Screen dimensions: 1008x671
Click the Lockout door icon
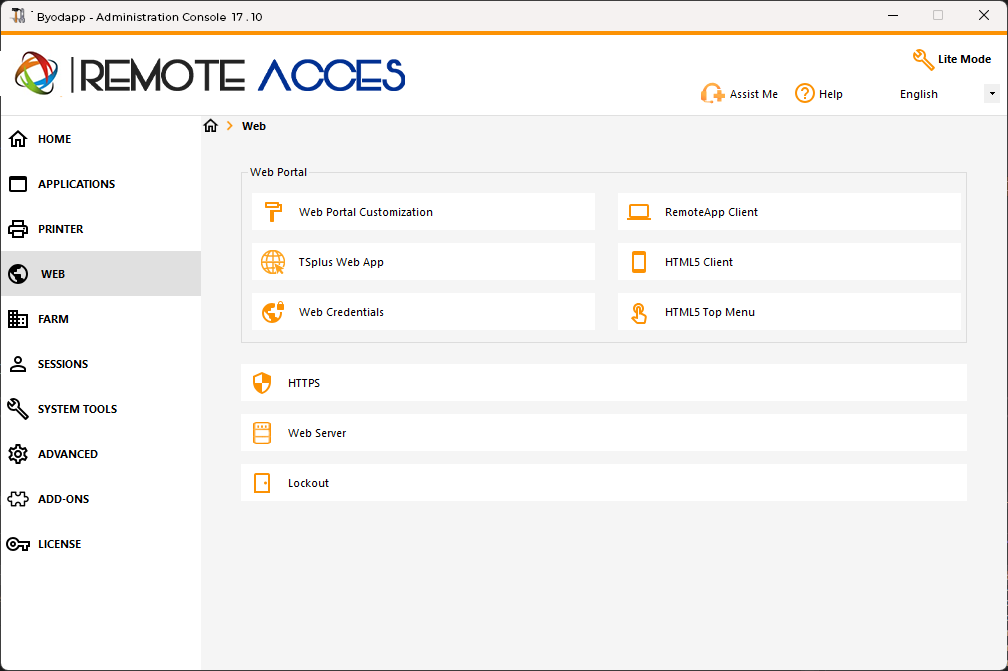pyautogui.click(x=262, y=483)
